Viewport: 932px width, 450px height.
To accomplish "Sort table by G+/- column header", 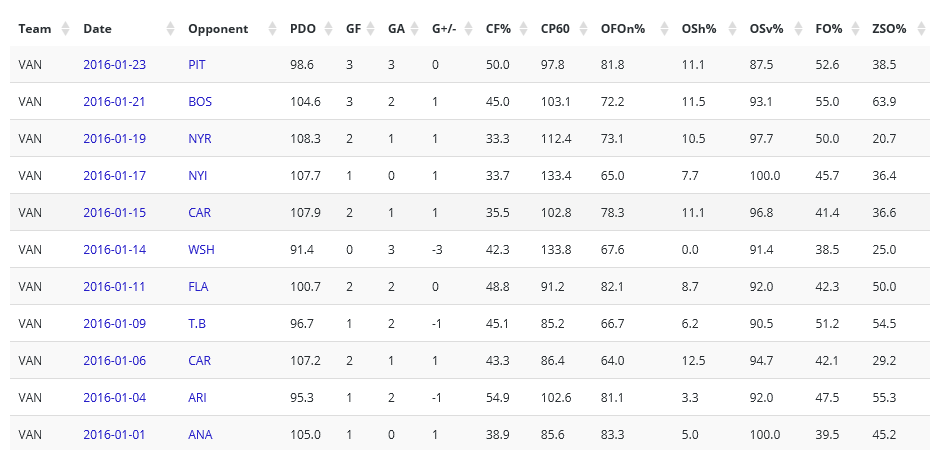I will [446, 29].
